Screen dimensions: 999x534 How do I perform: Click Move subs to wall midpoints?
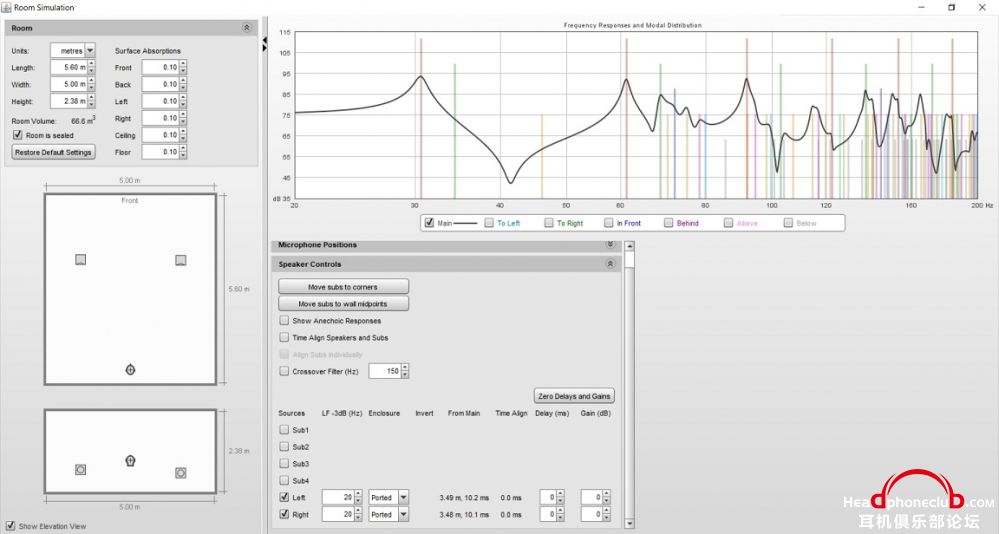(343, 304)
